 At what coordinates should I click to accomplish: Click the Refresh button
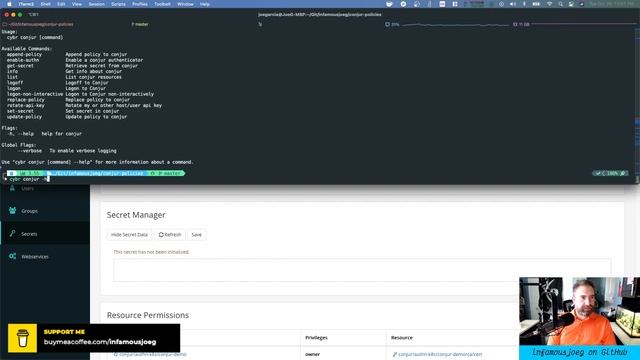(170, 235)
